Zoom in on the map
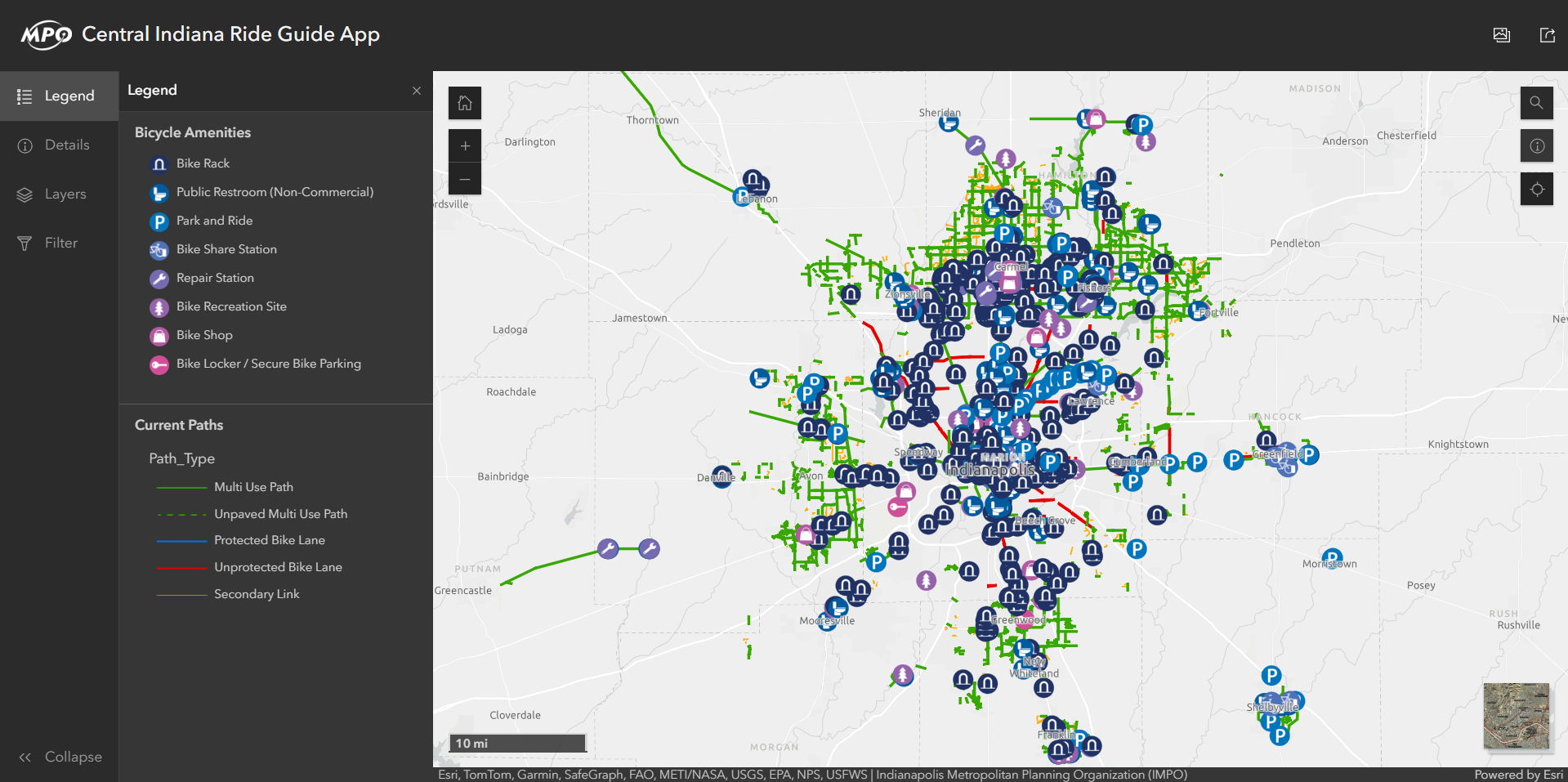 (x=465, y=146)
